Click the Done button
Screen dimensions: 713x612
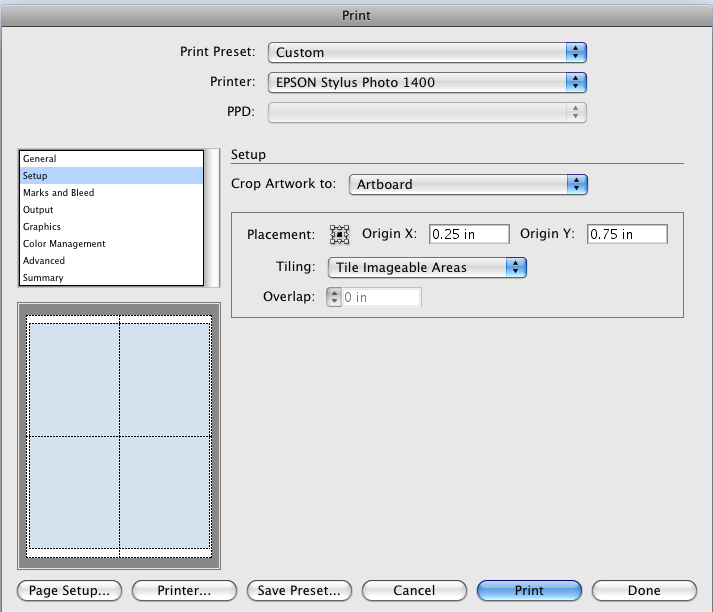coord(644,591)
